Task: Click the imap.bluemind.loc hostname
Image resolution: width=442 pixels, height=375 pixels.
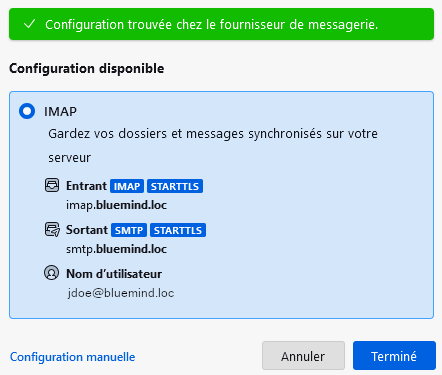Action: [x=116, y=205]
